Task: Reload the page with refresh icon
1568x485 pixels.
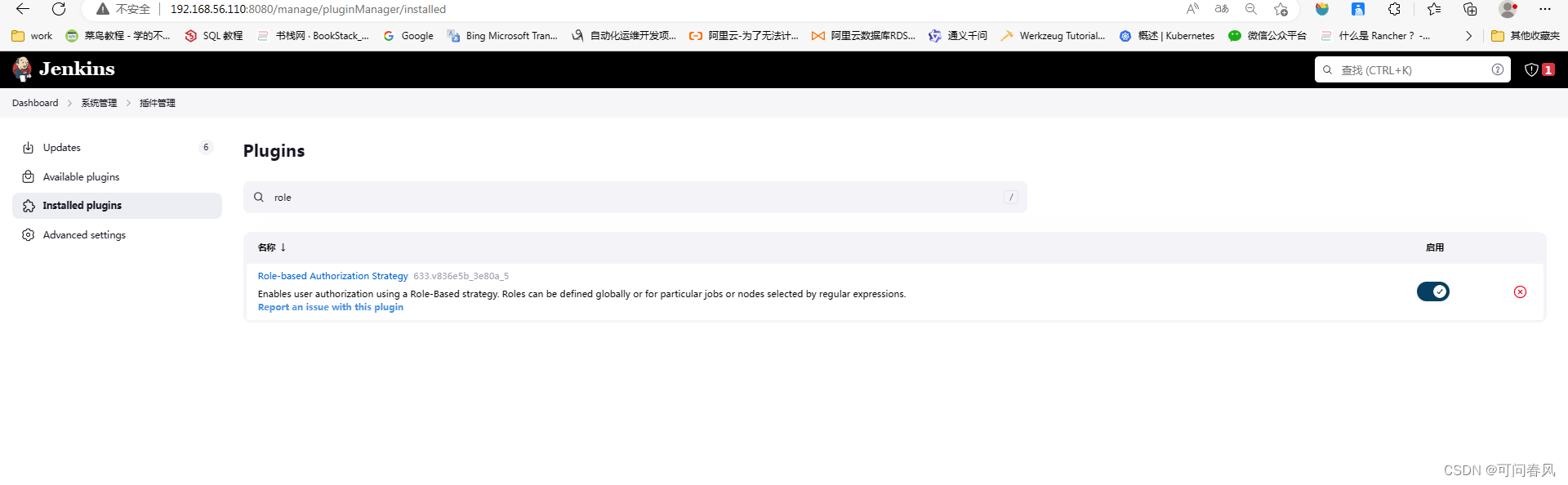Action: (59, 9)
